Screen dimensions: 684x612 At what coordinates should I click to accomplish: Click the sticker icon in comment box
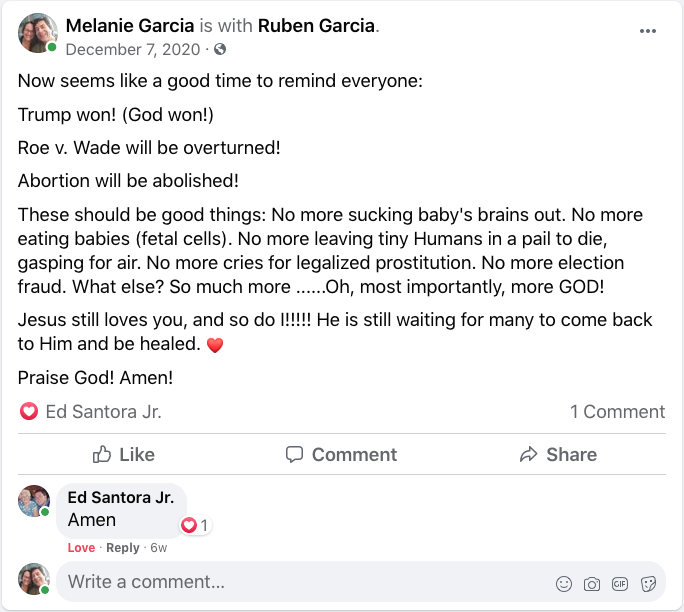pyautogui.click(x=647, y=583)
